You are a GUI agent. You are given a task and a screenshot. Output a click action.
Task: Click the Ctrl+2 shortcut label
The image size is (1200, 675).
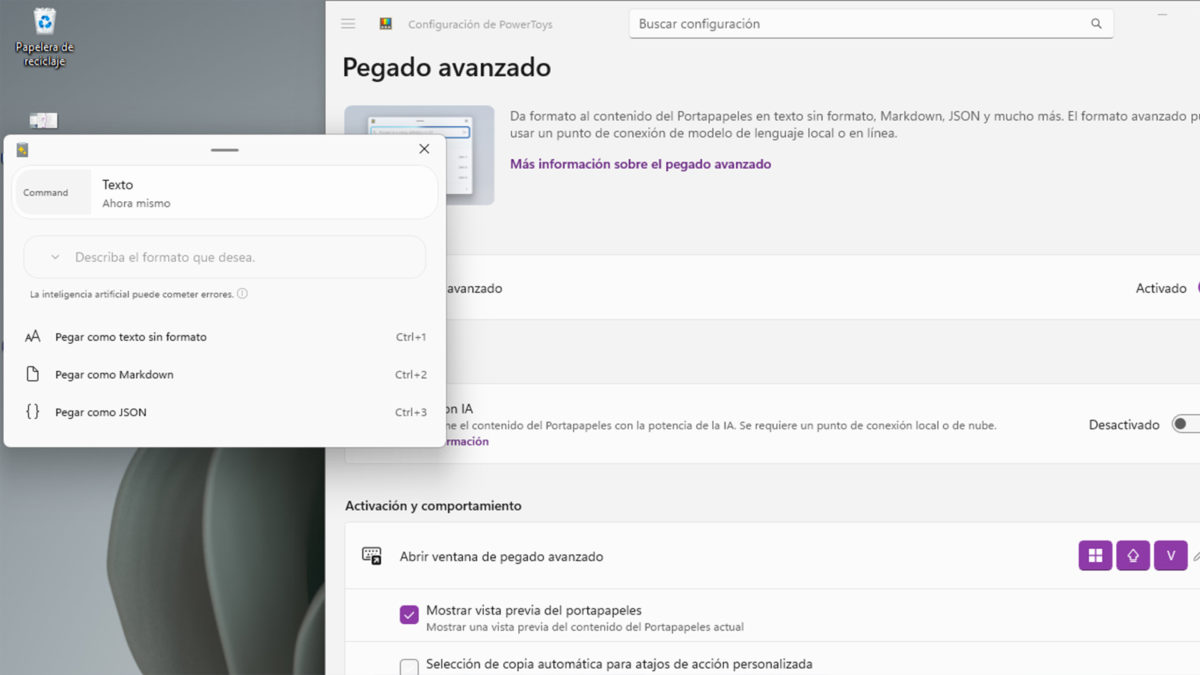411,375
